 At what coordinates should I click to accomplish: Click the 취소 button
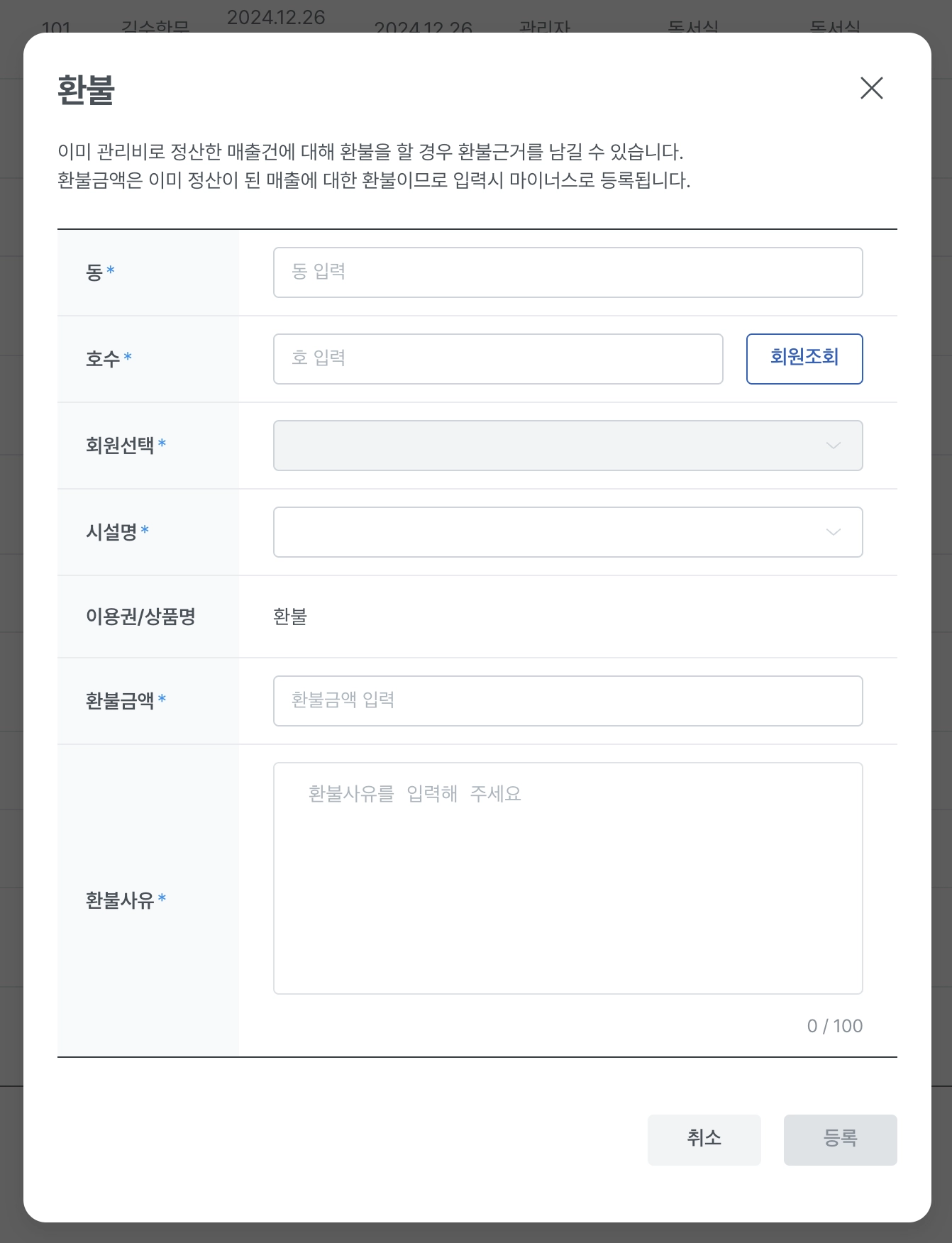[x=704, y=1139]
